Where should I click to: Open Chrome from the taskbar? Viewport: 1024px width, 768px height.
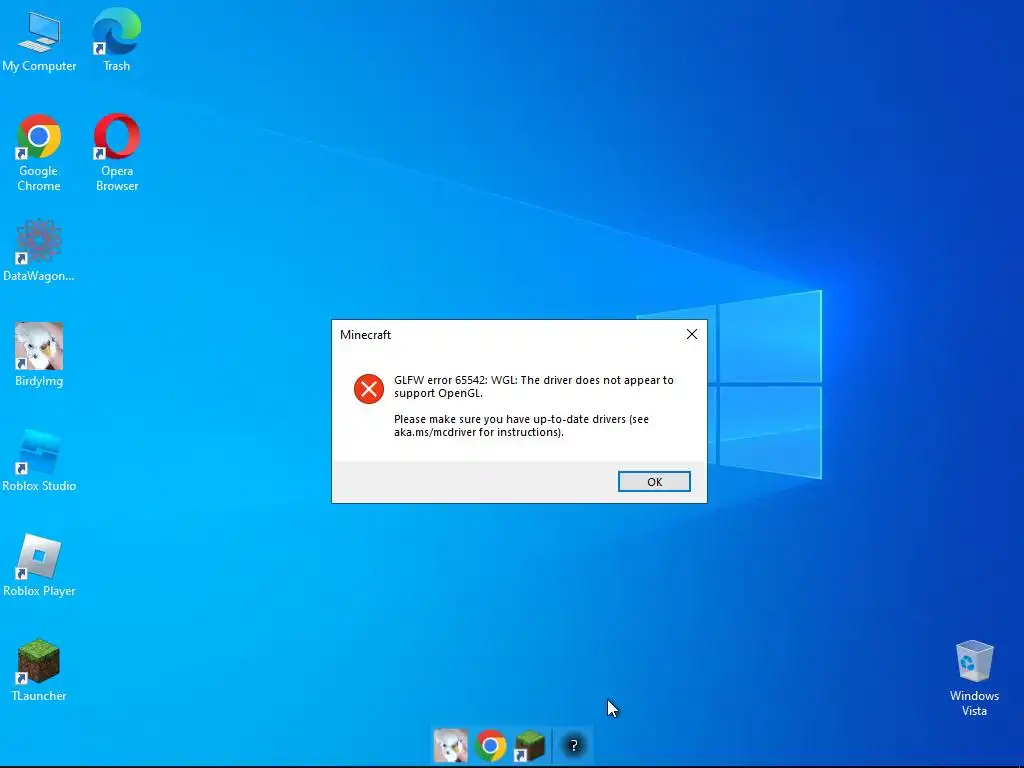coord(490,745)
